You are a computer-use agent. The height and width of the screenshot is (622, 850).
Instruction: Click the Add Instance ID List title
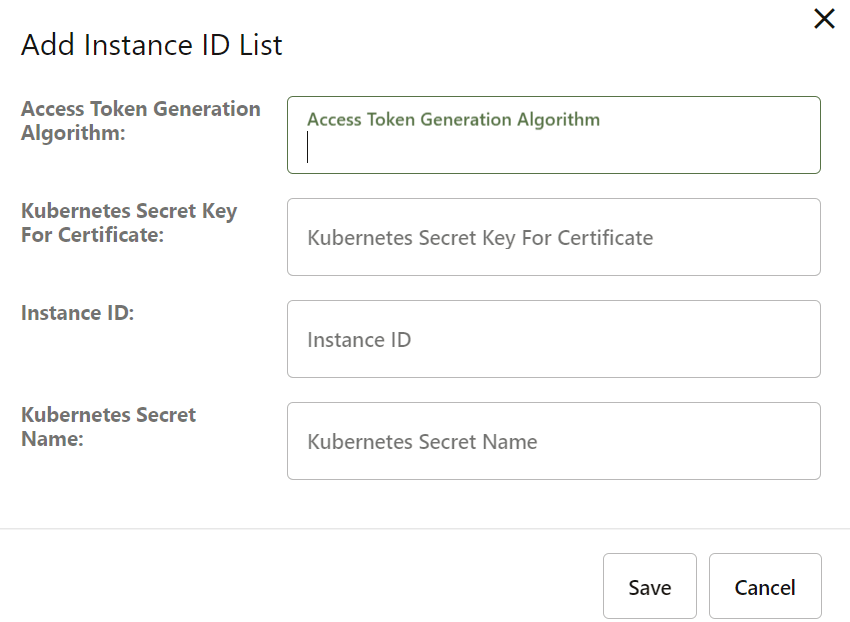coord(152,45)
